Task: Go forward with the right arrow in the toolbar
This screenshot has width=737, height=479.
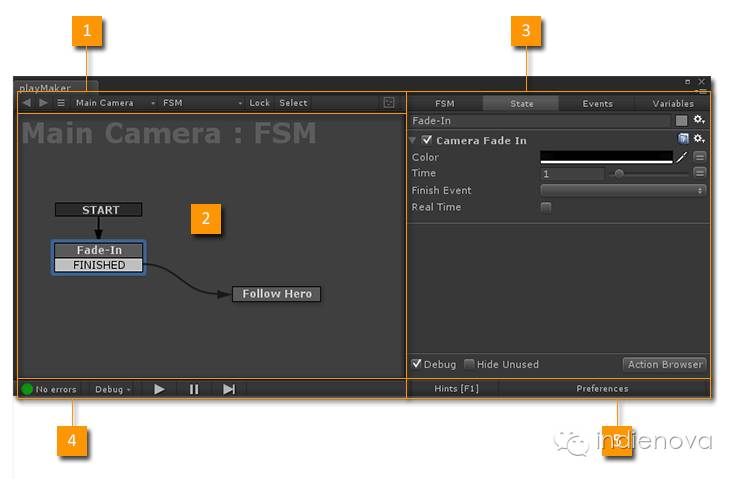Action: (43, 102)
